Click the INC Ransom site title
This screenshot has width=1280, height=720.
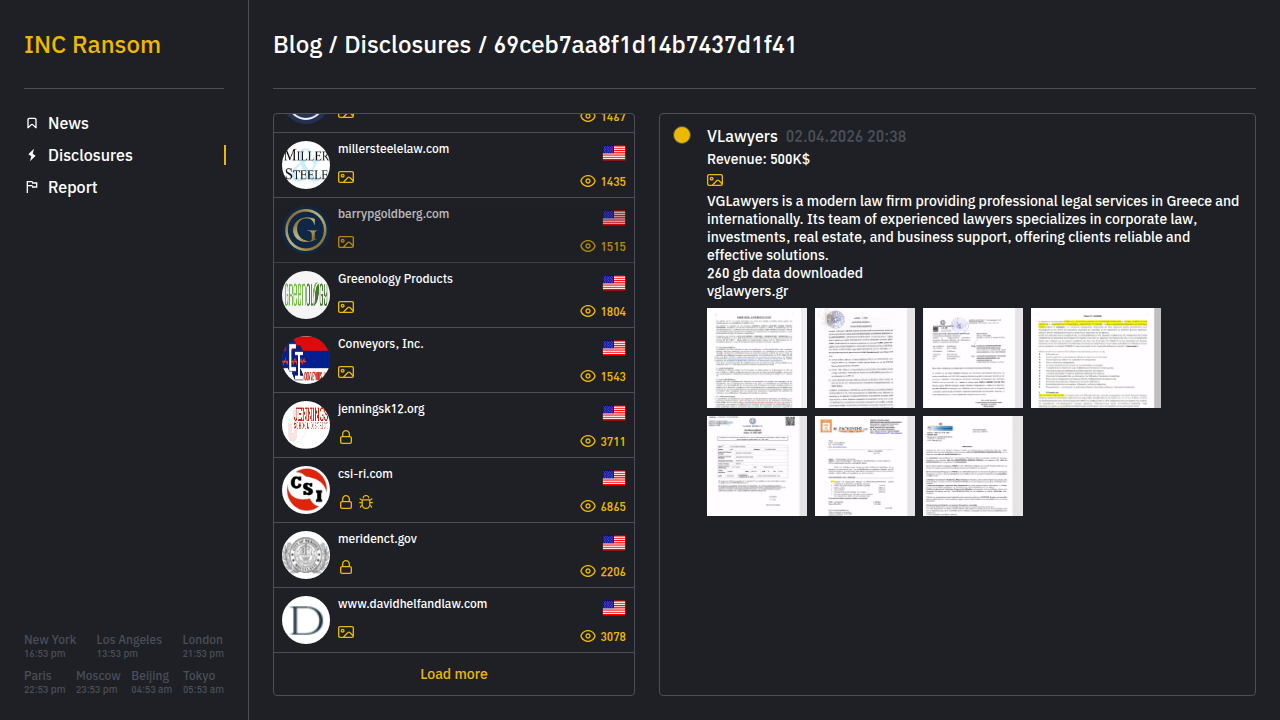click(x=92, y=45)
